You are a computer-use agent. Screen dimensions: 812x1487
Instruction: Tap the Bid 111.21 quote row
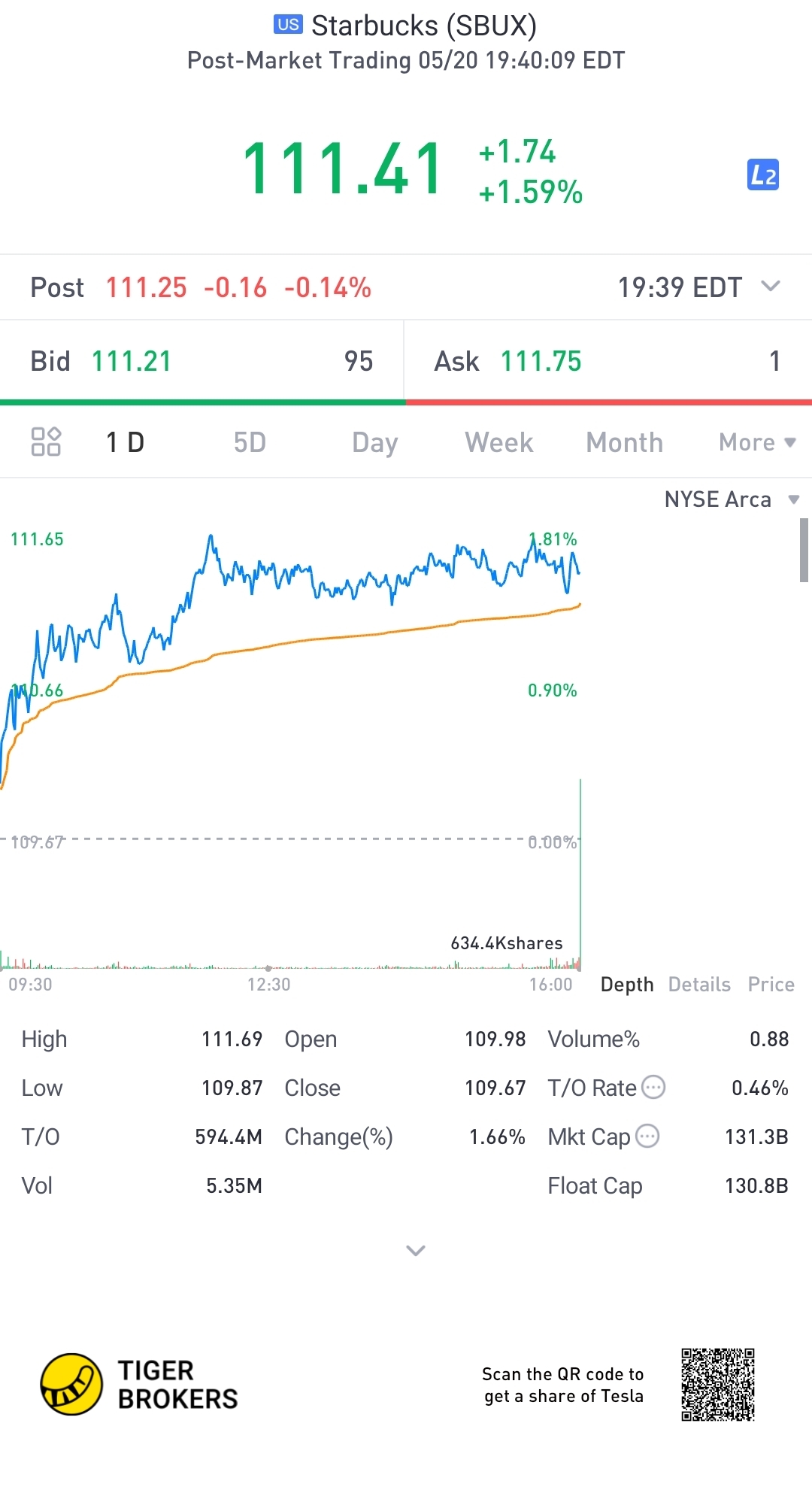[x=201, y=361]
